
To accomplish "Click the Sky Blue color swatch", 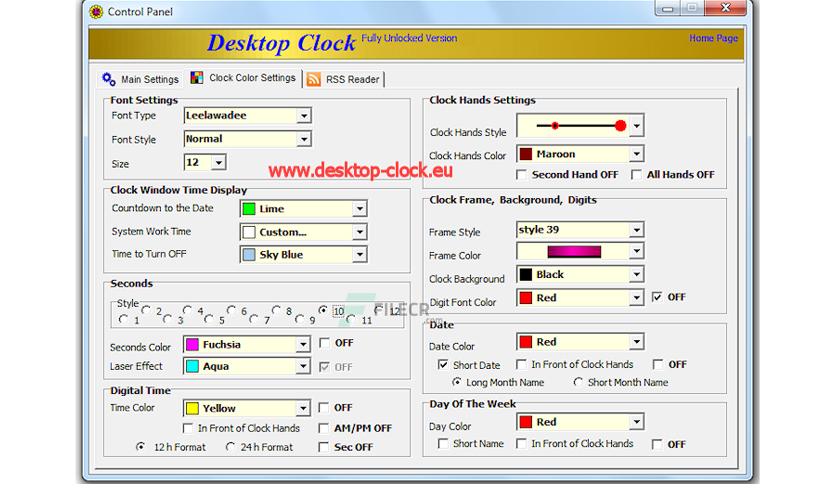I will pos(249,255).
